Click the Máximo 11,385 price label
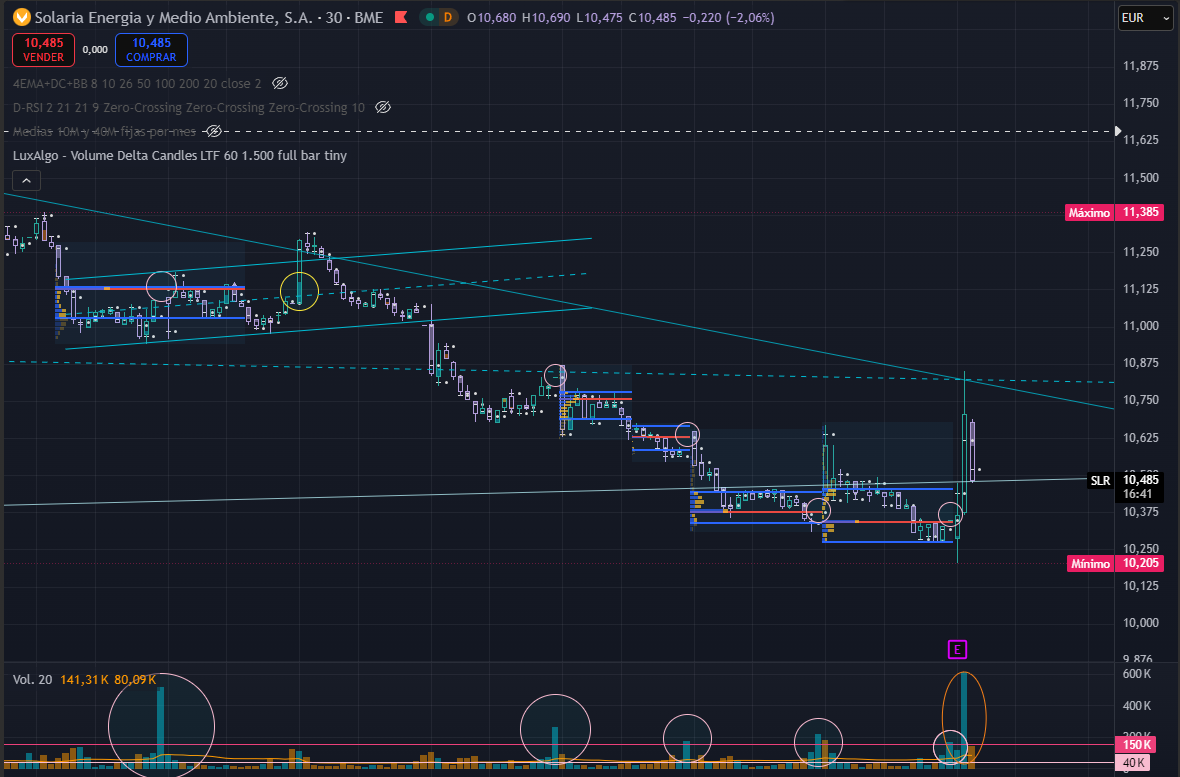 (x=1115, y=212)
